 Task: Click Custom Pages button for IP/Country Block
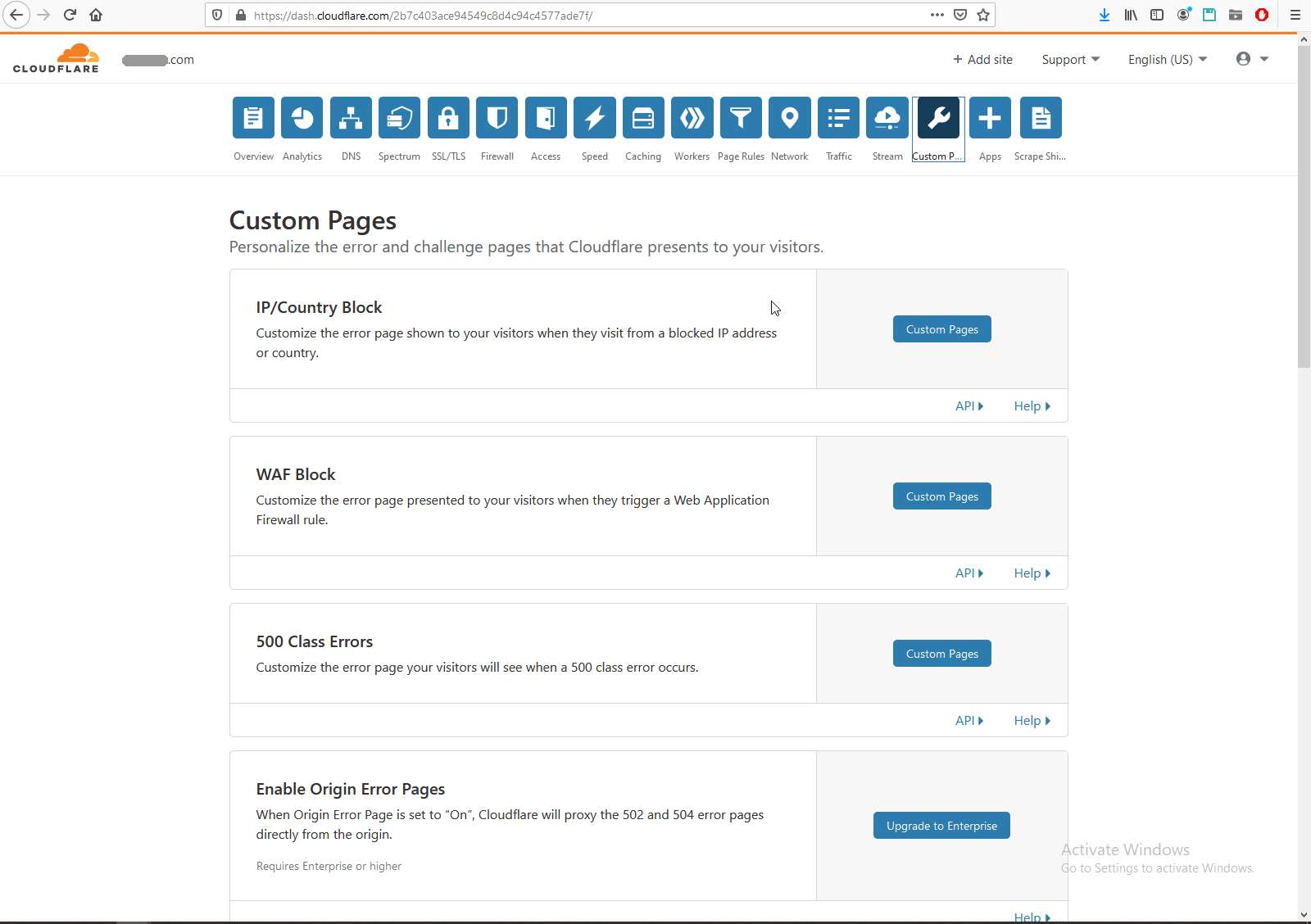coord(942,329)
